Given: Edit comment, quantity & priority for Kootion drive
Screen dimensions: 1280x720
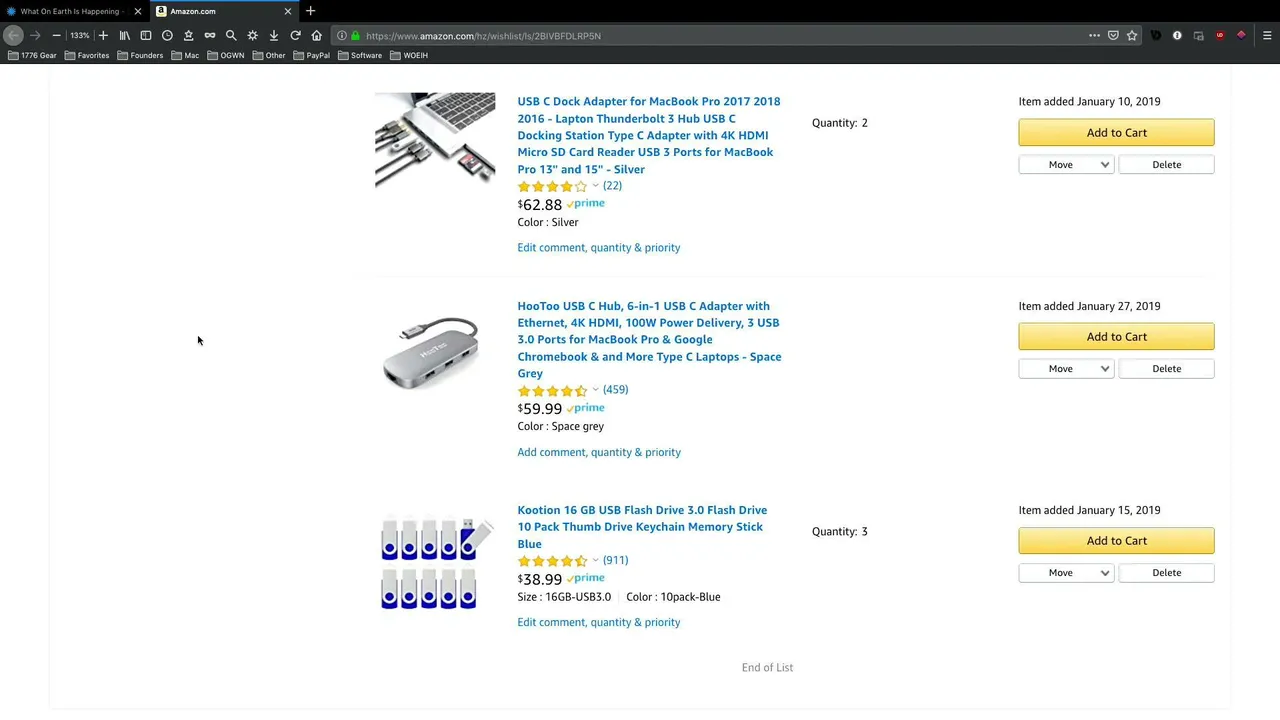Looking at the screenshot, I should click(x=598, y=622).
